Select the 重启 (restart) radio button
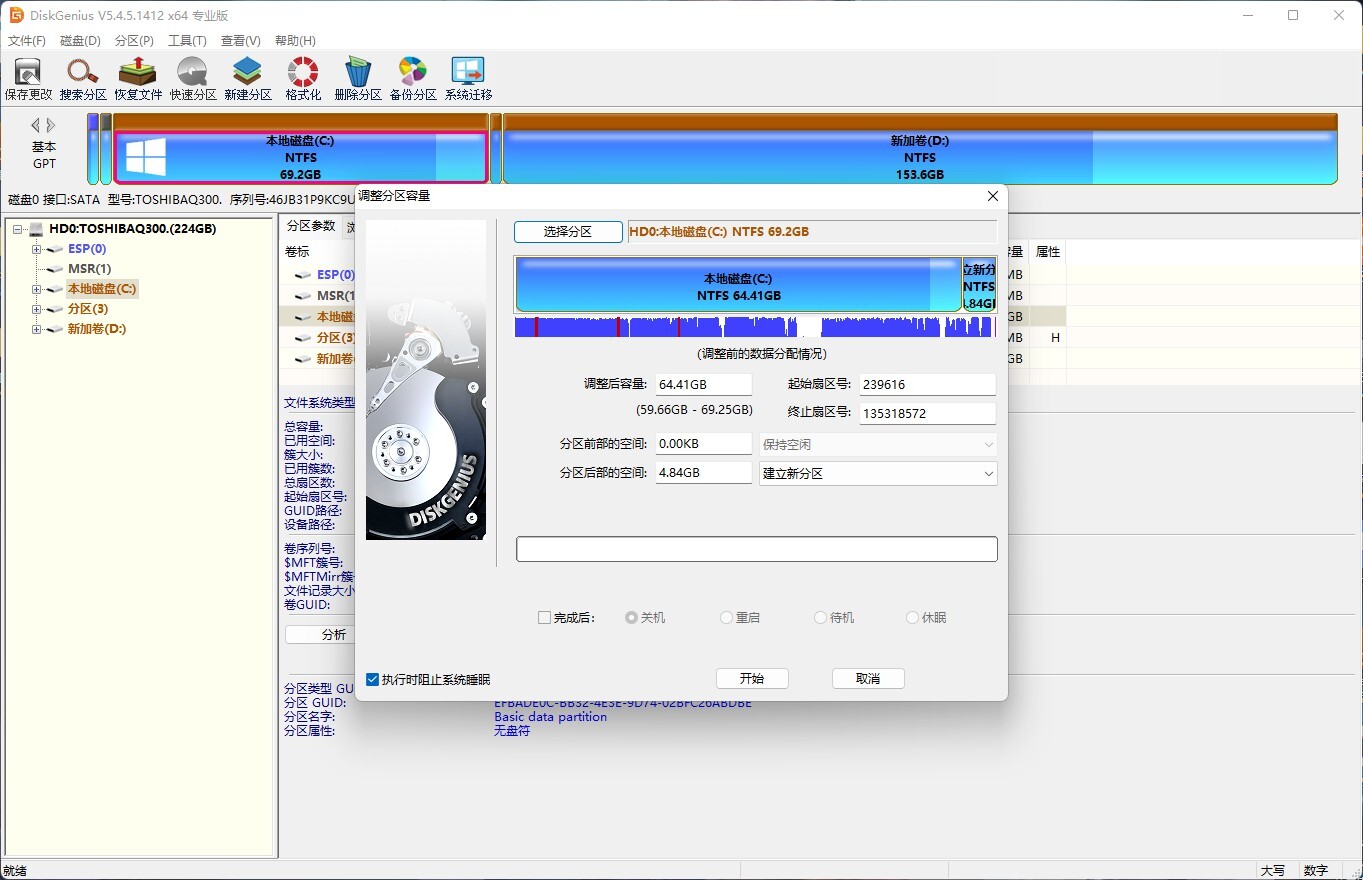Image resolution: width=1363 pixels, height=880 pixels. coord(727,618)
